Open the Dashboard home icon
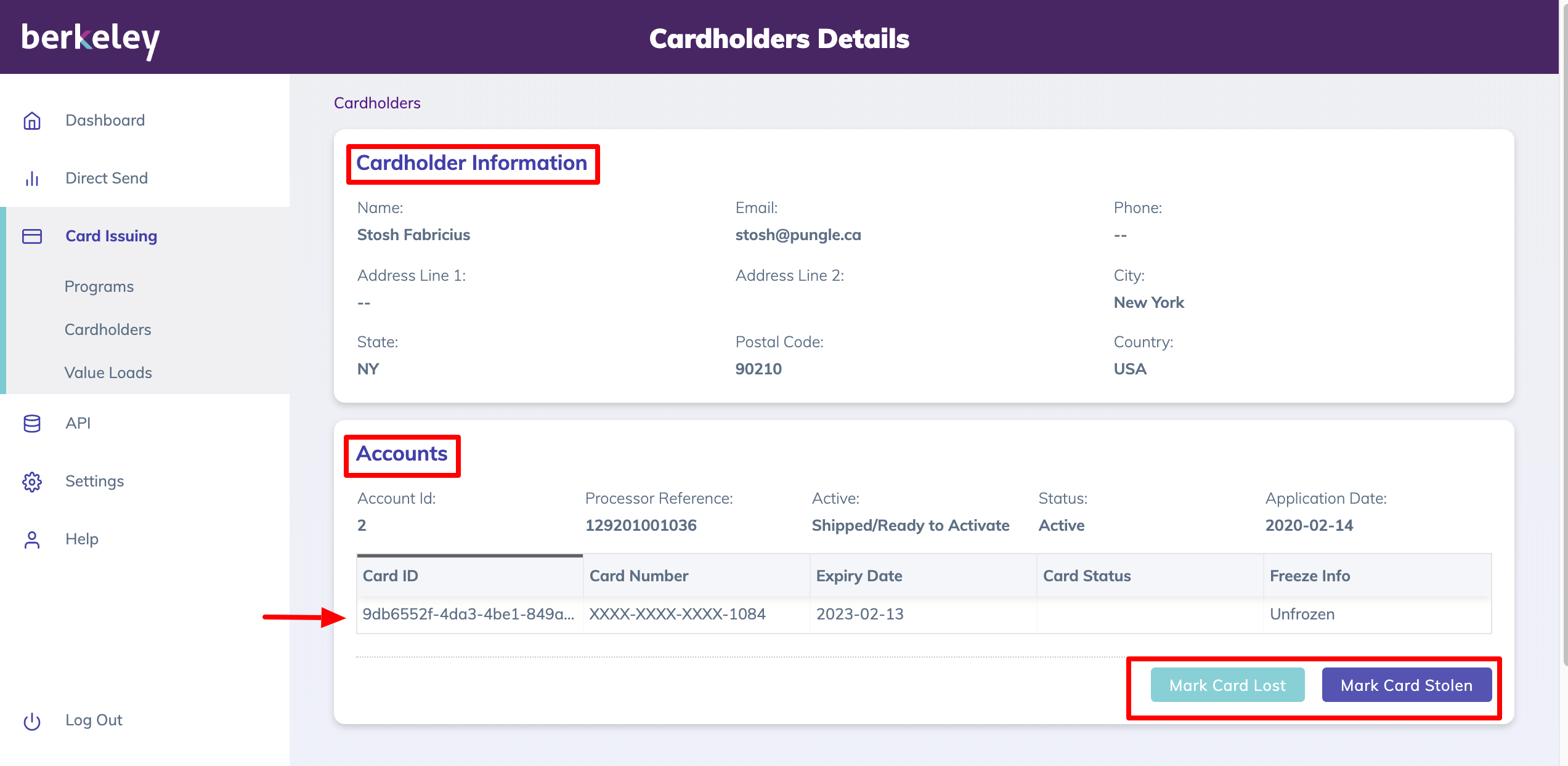 (32, 121)
